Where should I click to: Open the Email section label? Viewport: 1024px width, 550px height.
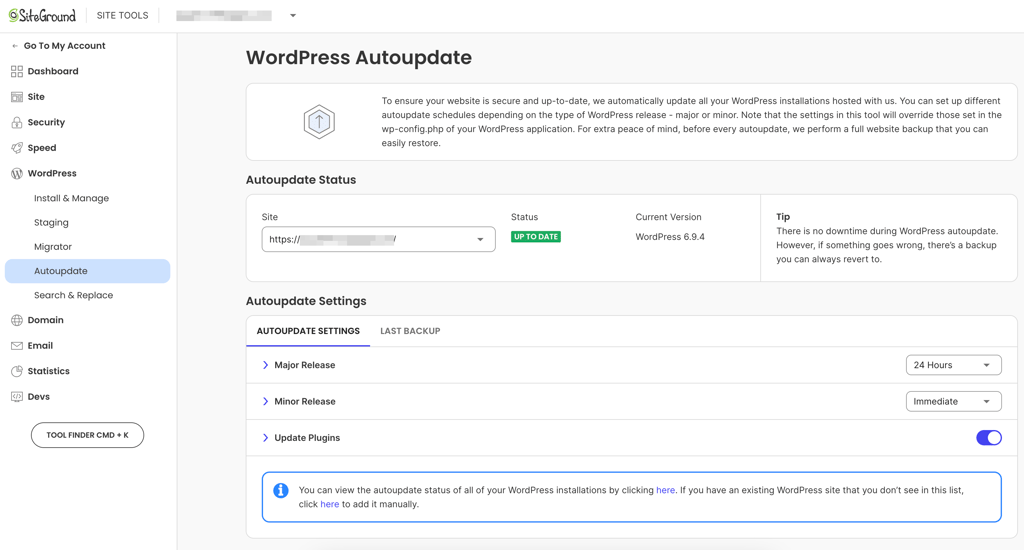(x=40, y=346)
